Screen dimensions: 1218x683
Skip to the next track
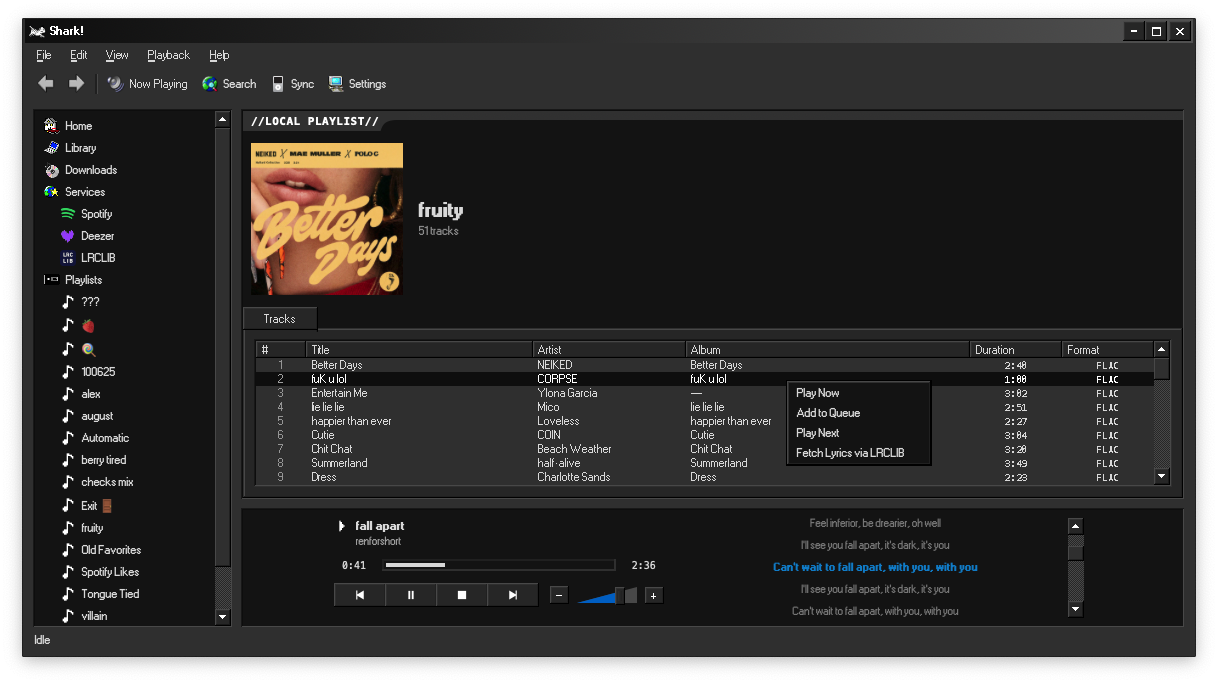pyautogui.click(x=512, y=595)
